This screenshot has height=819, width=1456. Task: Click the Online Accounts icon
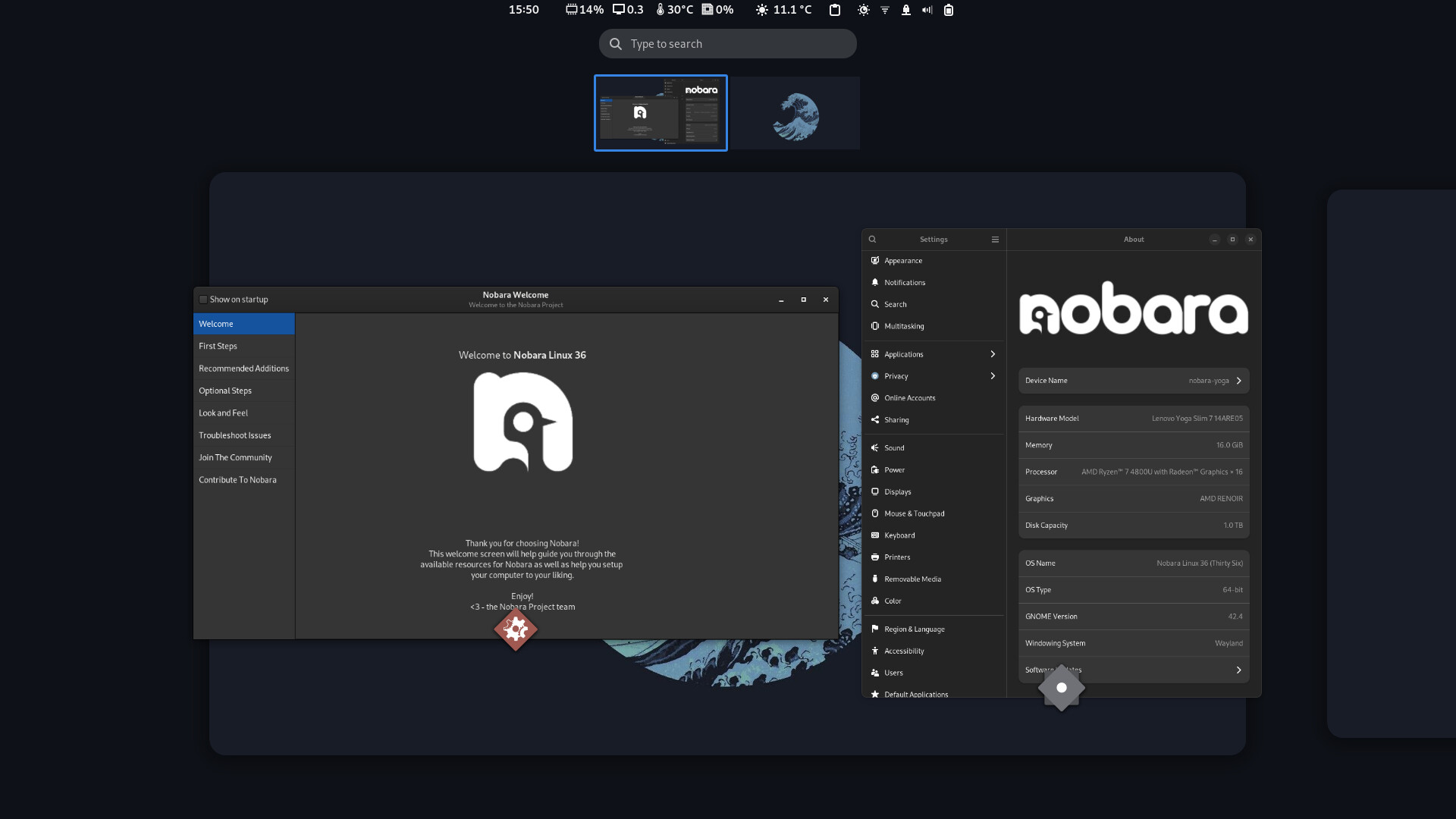pyautogui.click(x=874, y=397)
